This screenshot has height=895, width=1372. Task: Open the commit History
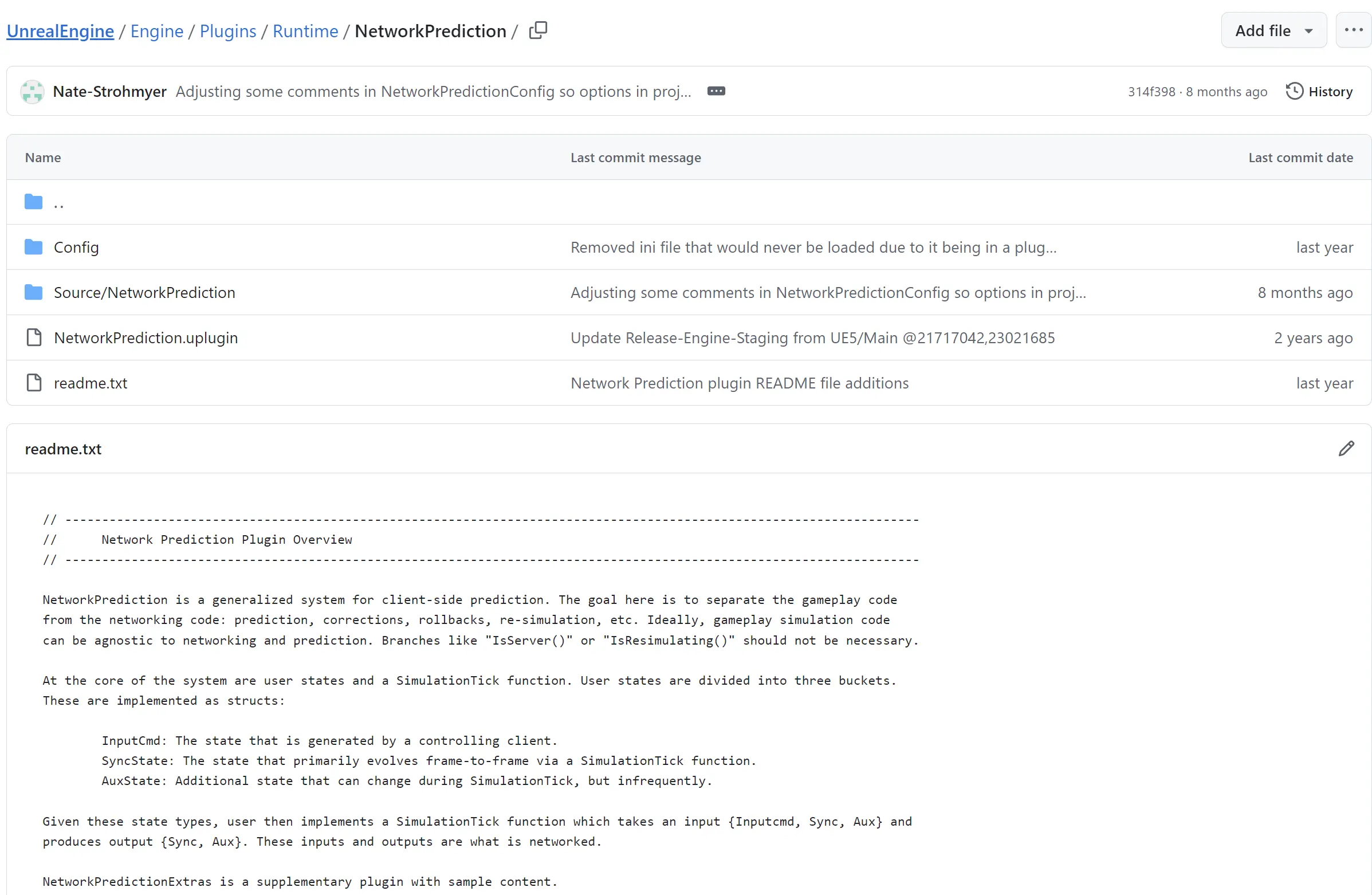[x=1319, y=92]
